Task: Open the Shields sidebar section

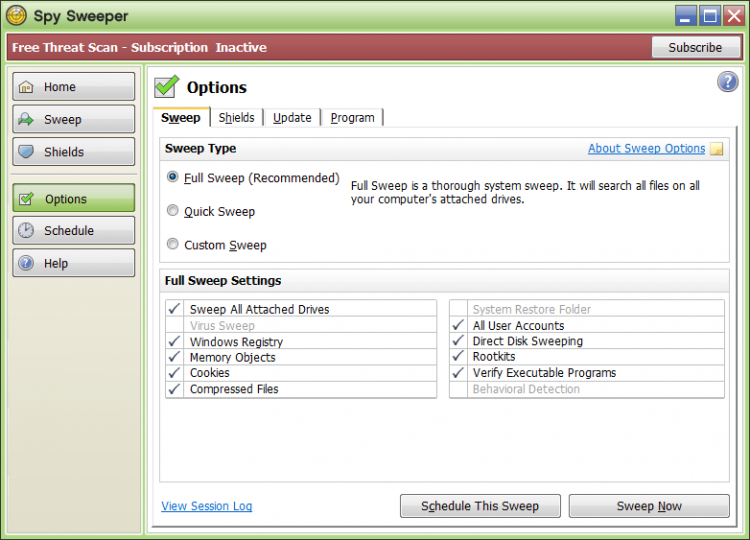Action: tap(74, 152)
